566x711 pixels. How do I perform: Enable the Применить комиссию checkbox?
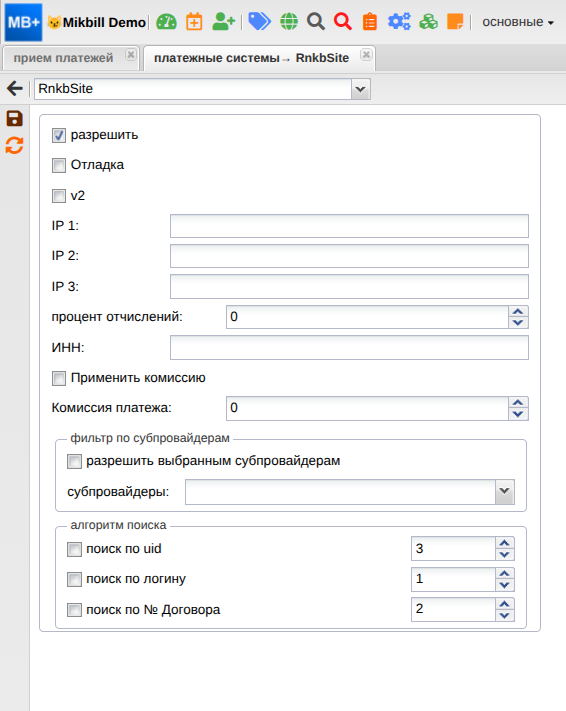pyautogui.click(x=59, y=378)
